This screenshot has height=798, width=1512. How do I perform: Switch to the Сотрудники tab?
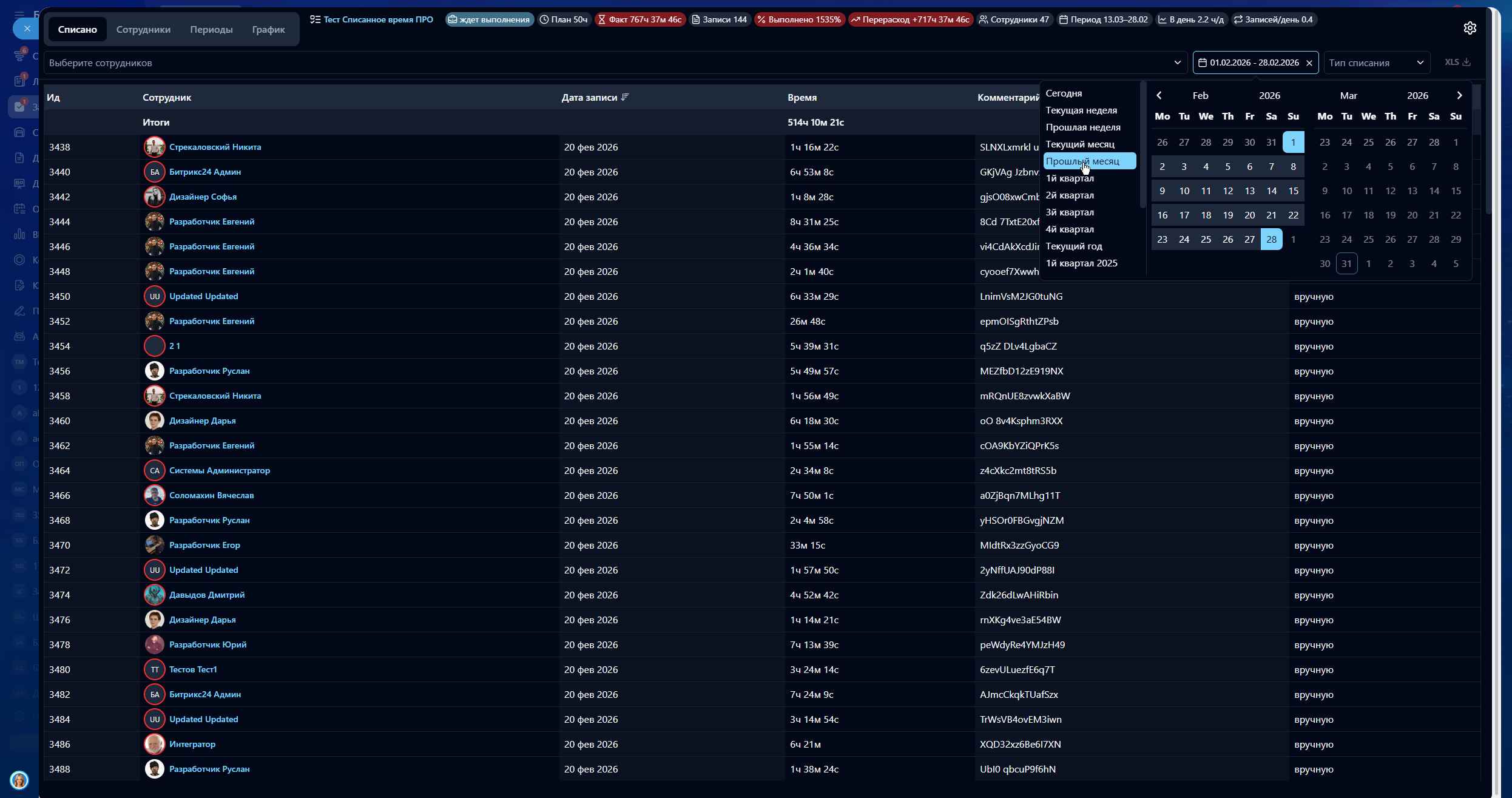point(143,29)
